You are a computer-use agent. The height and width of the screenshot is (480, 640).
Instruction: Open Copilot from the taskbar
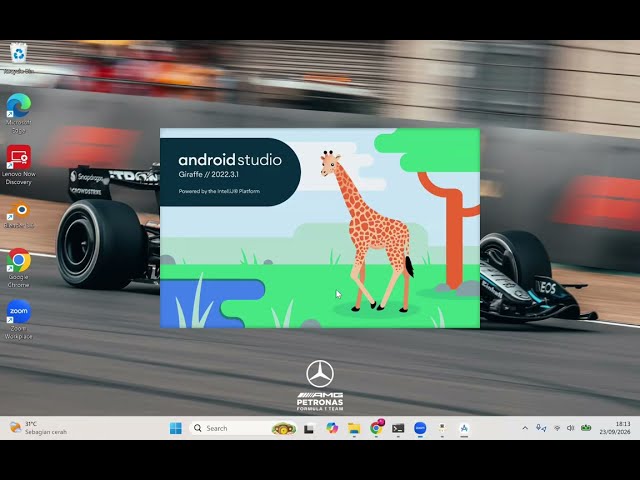[x=332, y=428]
